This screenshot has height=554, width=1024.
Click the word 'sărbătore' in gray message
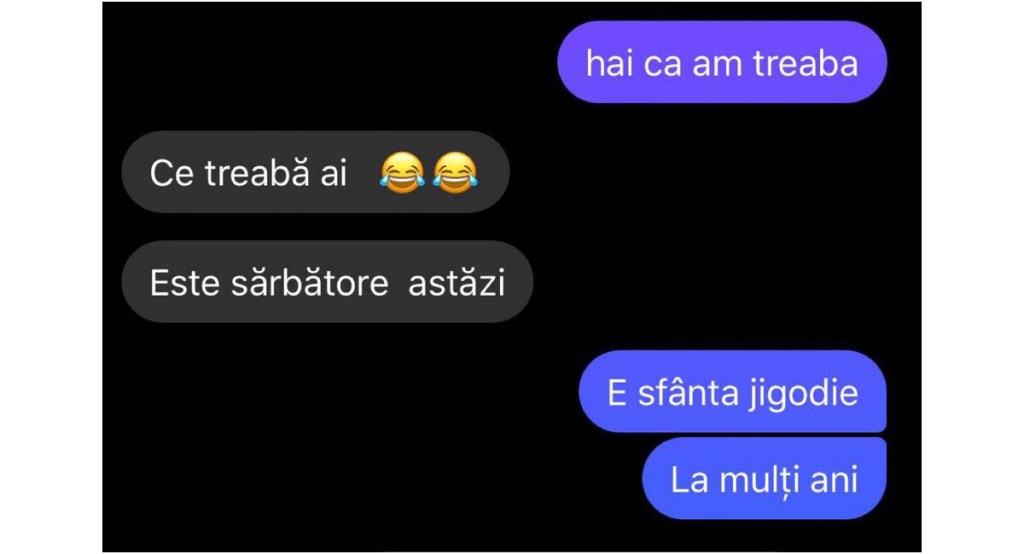pos(310,283)
